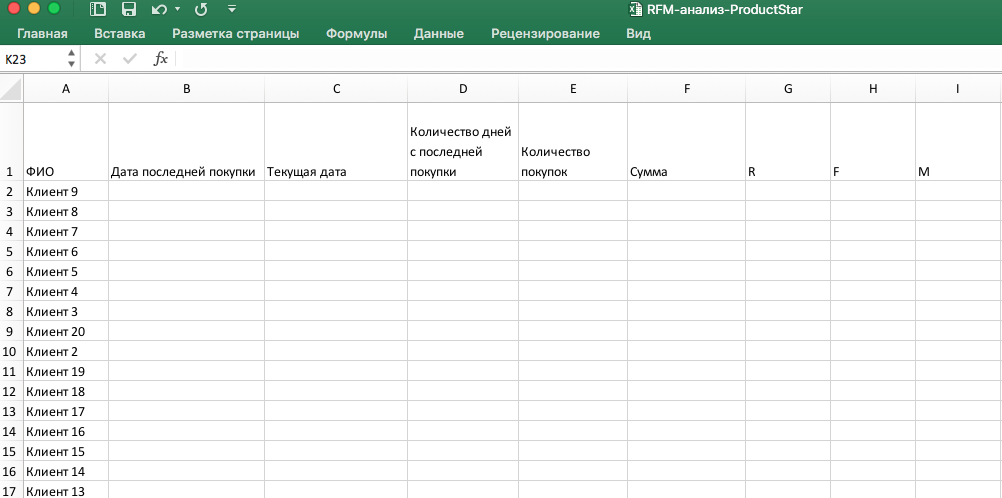Select the Клиент 9 cell
The image size is (1002, 498).
[66, 191]
